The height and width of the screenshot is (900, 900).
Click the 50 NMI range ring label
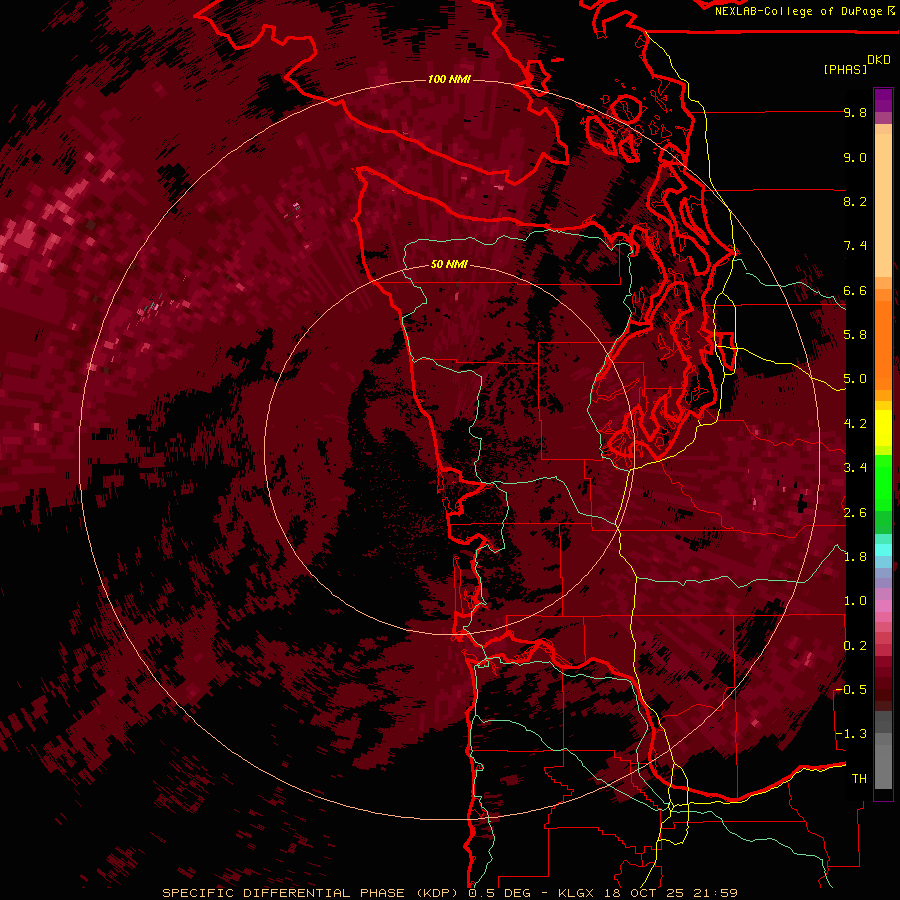click(x=449, y=265)
